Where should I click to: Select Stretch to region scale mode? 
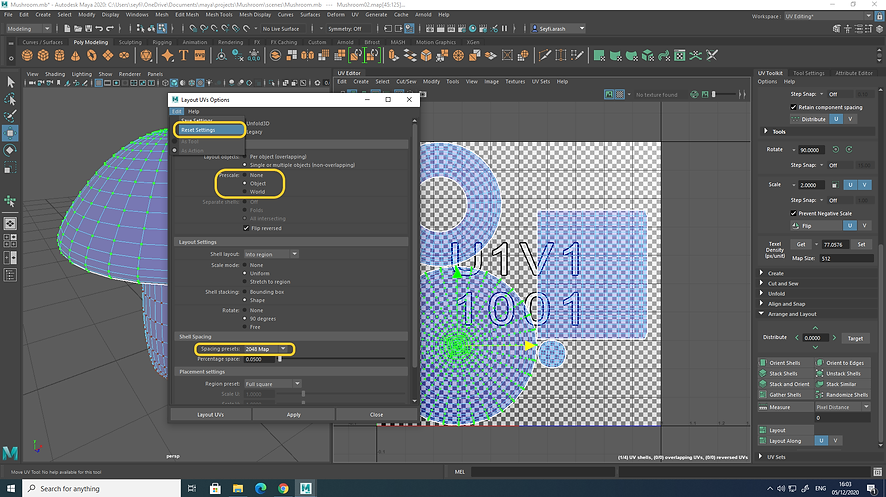click(245, 282)
